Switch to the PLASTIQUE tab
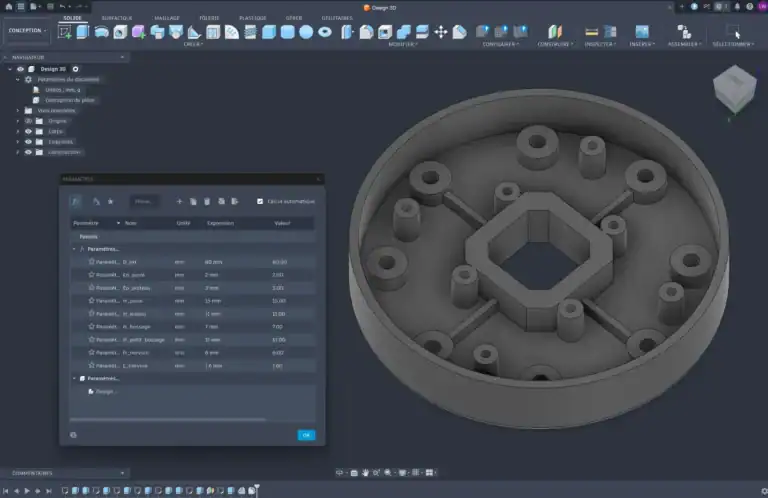768x498 pixels. coord(253,18)
